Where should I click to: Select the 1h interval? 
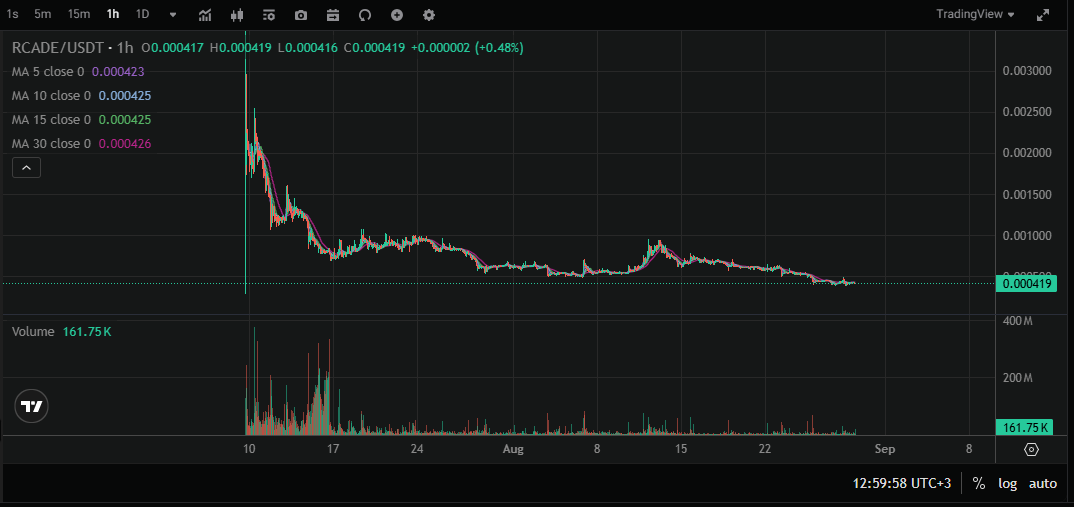(x=113, y=14)
